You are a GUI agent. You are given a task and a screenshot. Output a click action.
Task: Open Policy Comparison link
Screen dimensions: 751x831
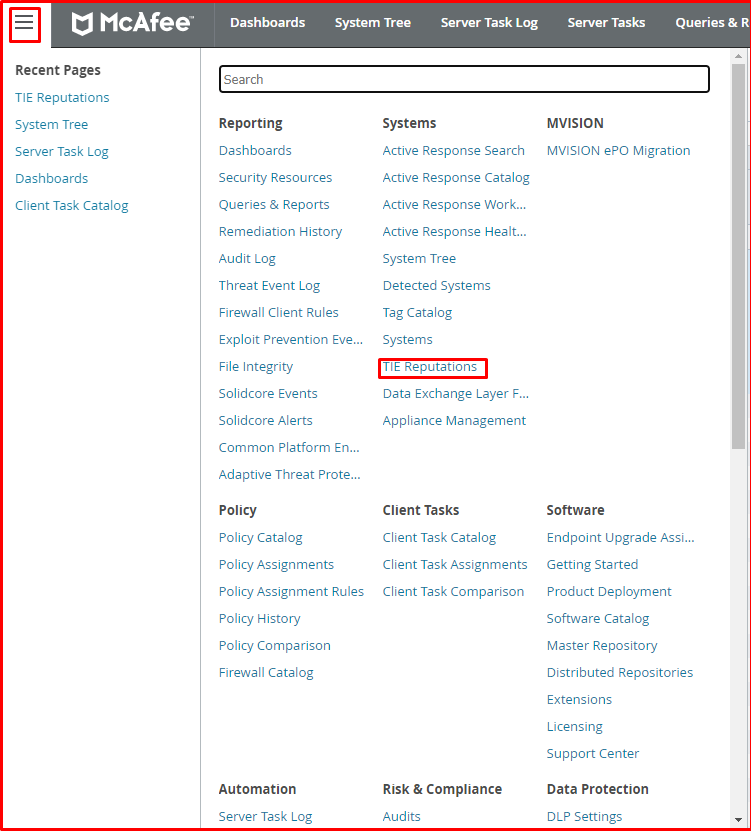coord(275,646)
